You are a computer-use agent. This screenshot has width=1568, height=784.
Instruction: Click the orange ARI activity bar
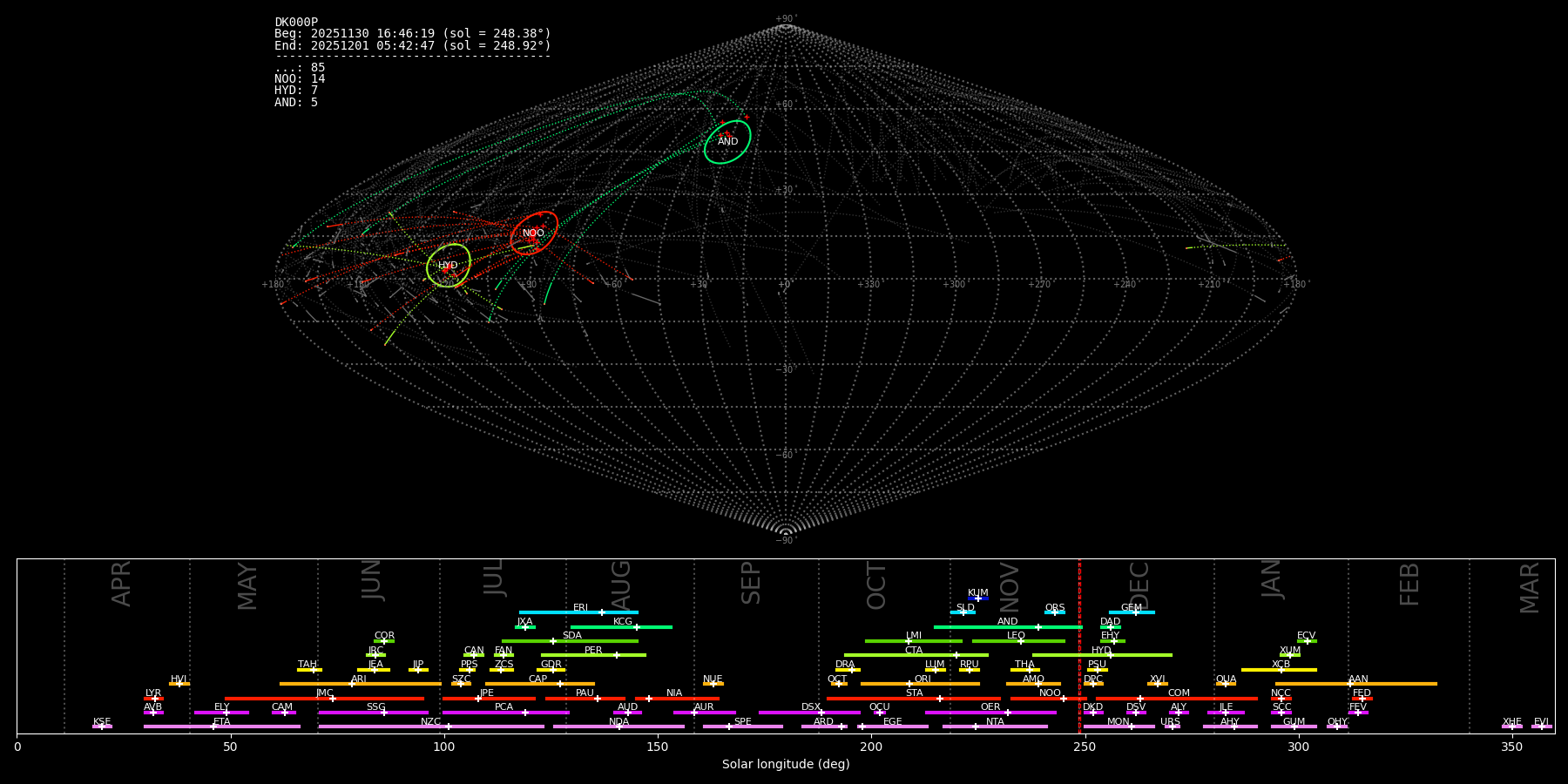click(x=360, y=684)
